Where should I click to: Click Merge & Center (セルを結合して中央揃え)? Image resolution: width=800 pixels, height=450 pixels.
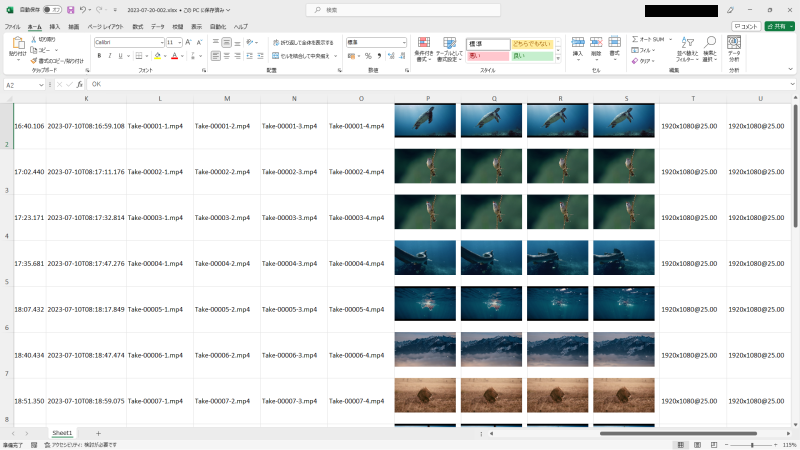click(301, 56)
